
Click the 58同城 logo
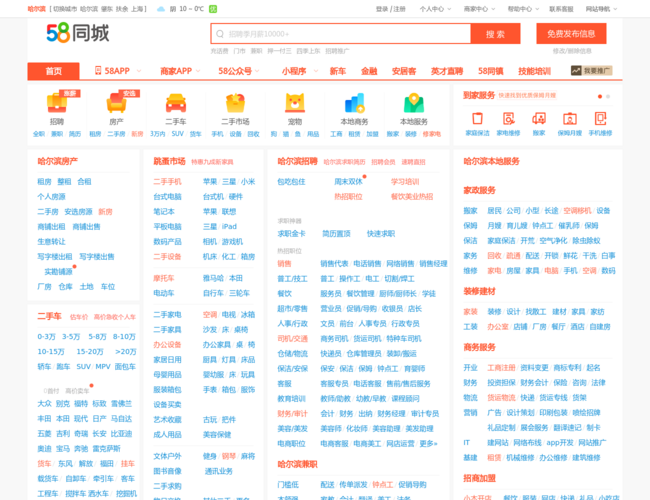click(x=78, y=33)
